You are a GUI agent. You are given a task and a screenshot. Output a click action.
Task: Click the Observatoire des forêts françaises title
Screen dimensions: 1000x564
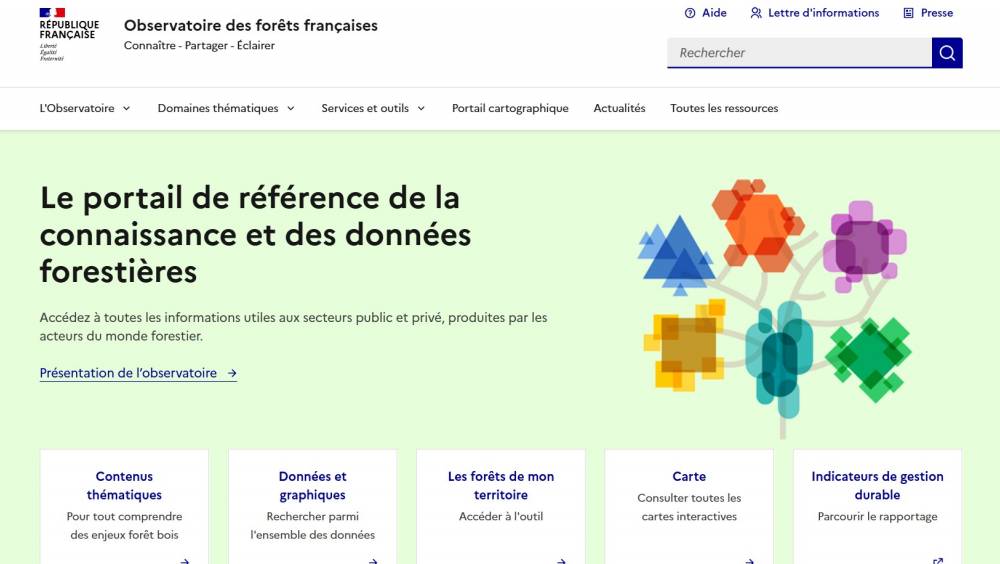click(251, 26)
